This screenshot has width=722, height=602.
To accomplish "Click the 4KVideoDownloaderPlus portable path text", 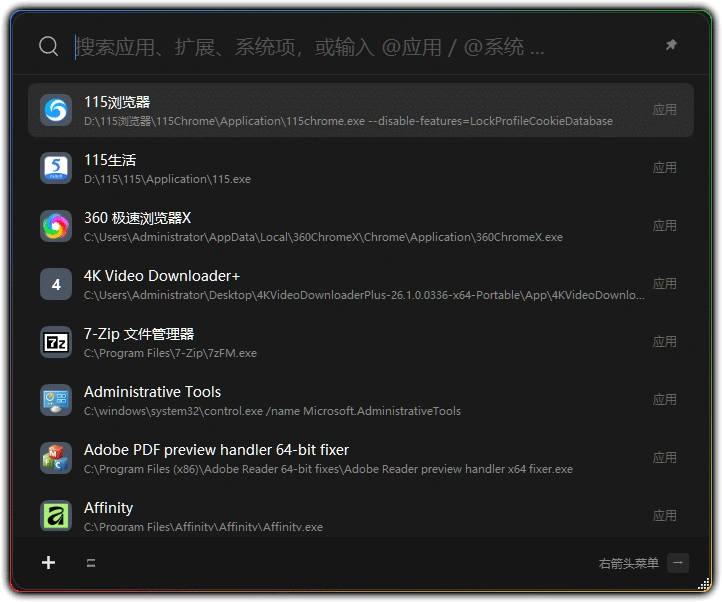I will [x=364, y=295].
